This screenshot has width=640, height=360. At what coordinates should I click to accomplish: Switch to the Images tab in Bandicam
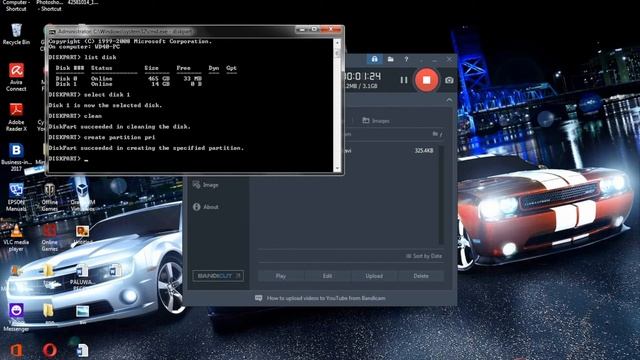(x=376, y=121)
